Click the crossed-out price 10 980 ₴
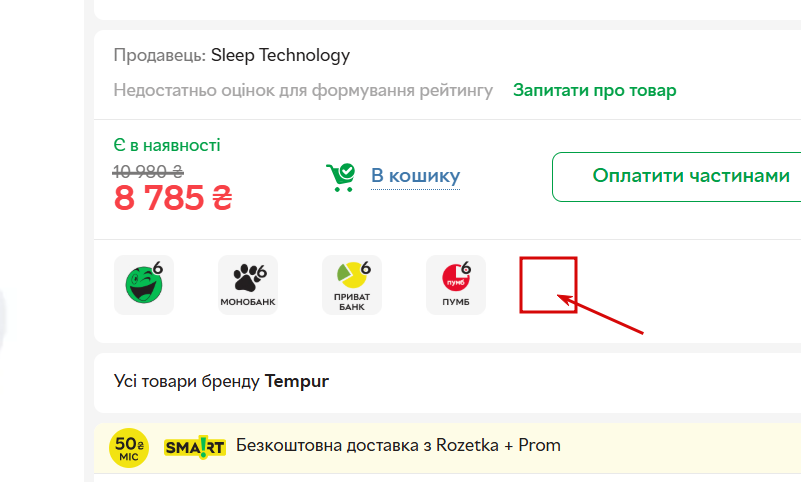This screenshot has width=801, height=482. coord(148,170)
